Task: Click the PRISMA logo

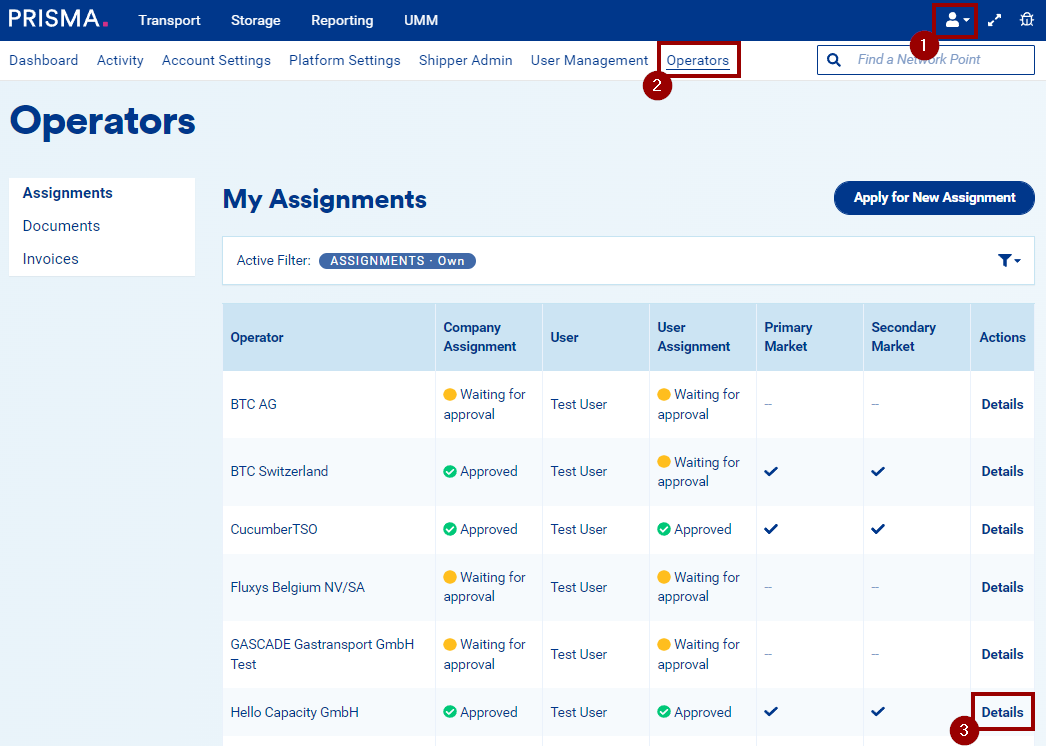Action: point(58,19)
